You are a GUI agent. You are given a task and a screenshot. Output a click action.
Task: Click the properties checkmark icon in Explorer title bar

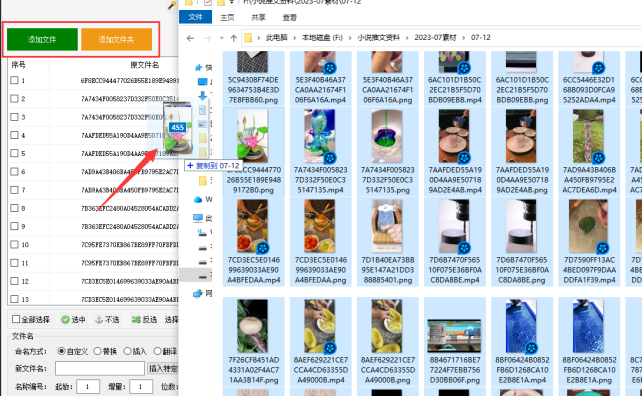coord(208,2)
